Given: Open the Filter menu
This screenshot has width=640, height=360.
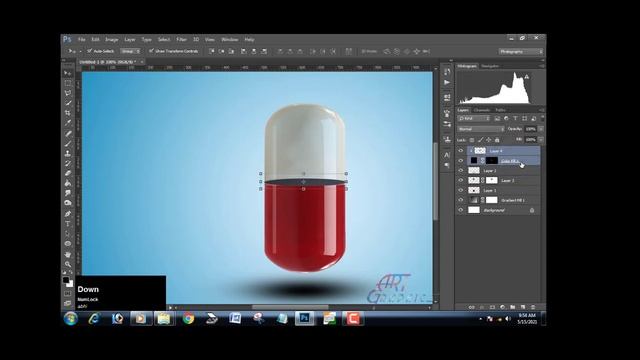Looking at the screenshot, I should coord(181,40).
